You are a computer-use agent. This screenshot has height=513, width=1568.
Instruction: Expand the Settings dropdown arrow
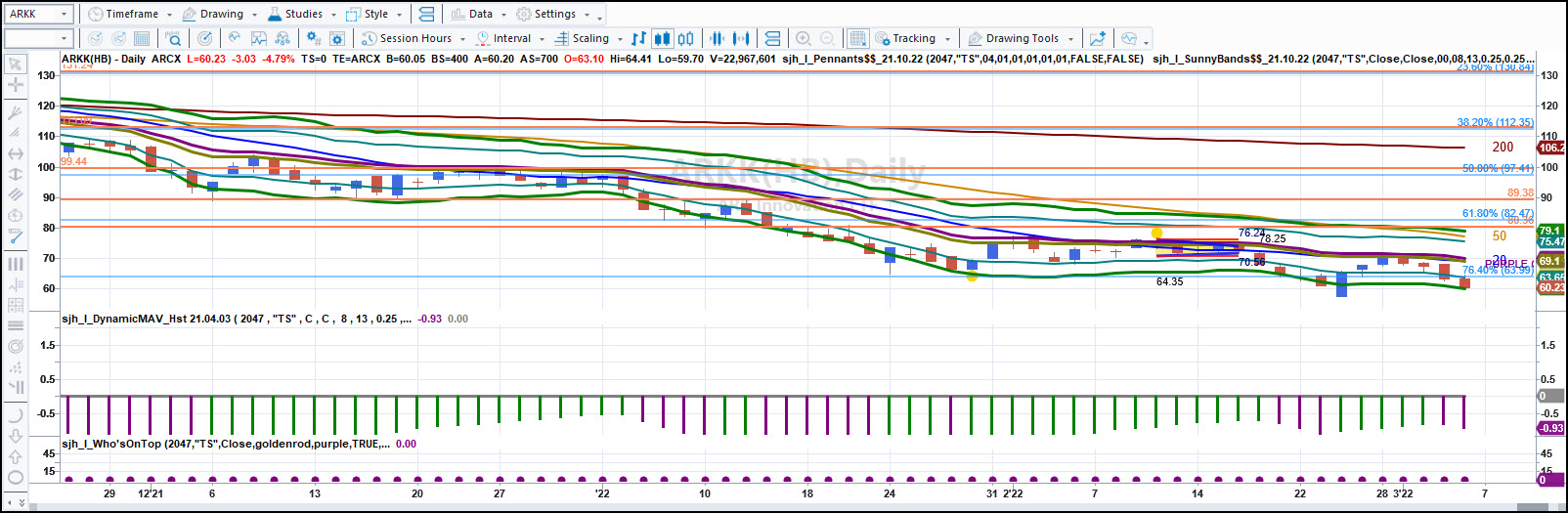click(588, 15)
